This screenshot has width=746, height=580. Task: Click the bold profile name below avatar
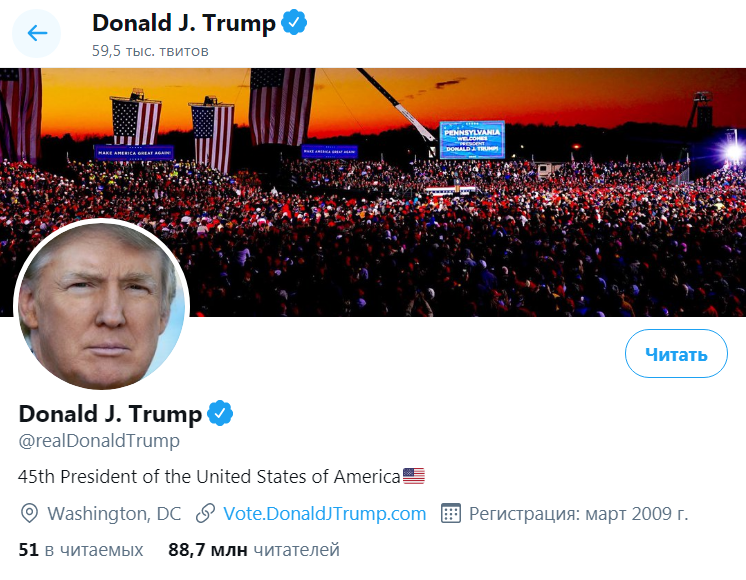pyautogui.click(x=111, y=413)
